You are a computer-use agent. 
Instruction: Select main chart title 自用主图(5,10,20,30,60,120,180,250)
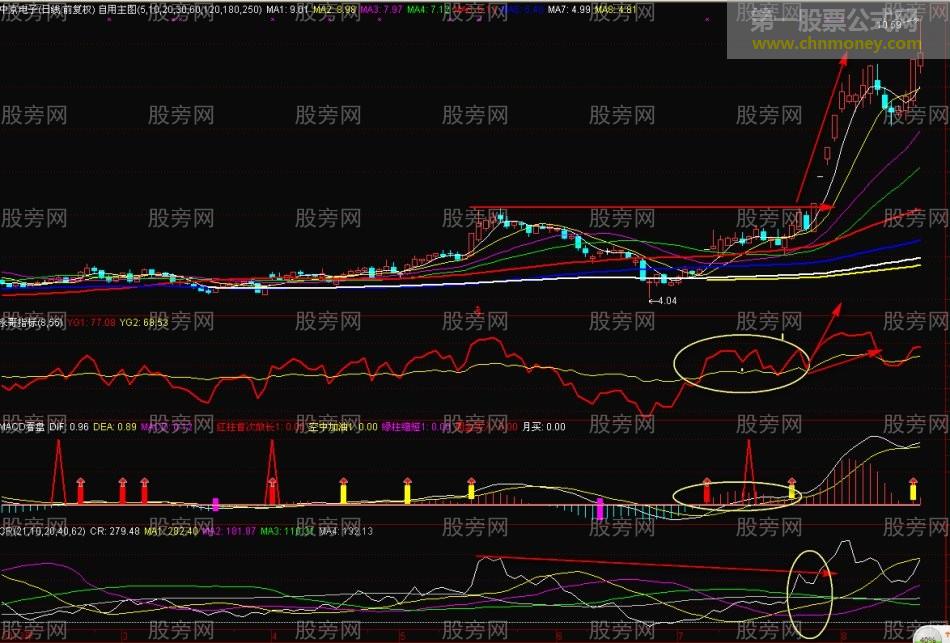pyautogui.click(x=180, y=10)
